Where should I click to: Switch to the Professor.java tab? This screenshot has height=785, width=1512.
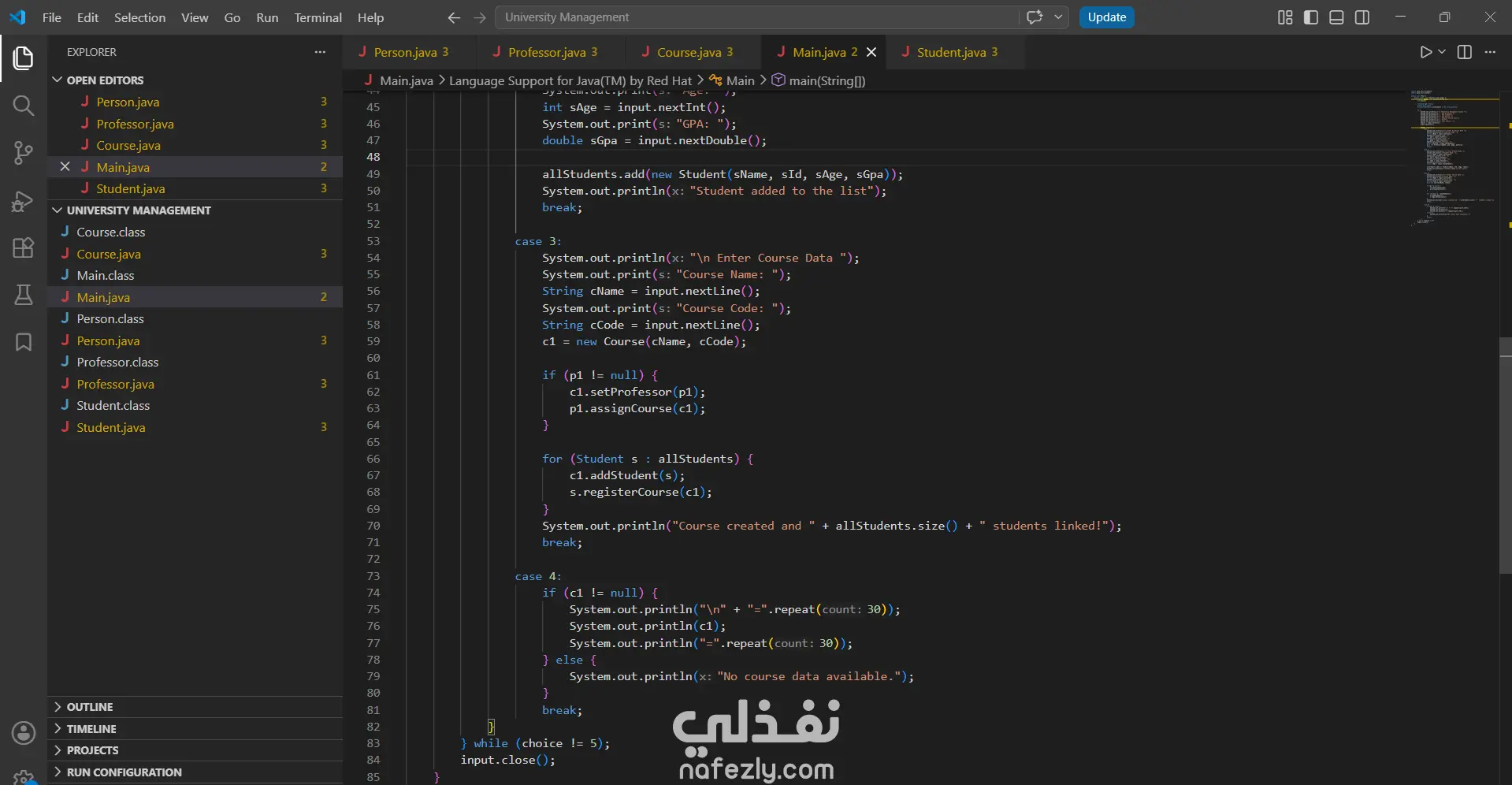551,52
